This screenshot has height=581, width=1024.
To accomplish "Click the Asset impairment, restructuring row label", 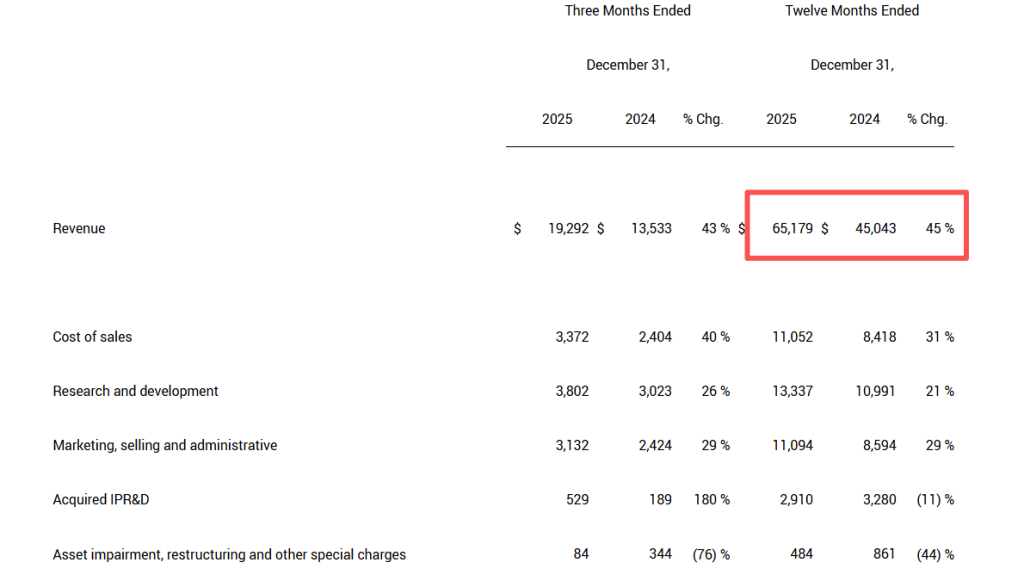I will 229,554.
